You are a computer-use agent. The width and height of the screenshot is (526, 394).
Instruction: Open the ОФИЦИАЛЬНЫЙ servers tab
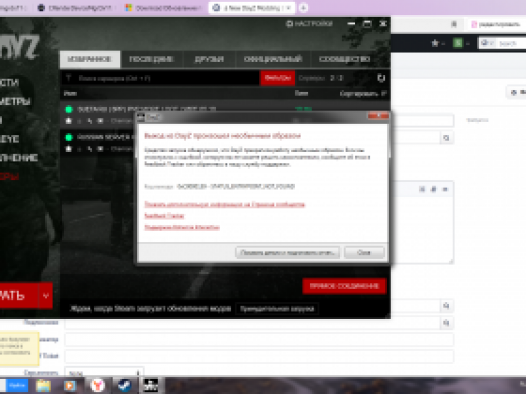point(273,59)
